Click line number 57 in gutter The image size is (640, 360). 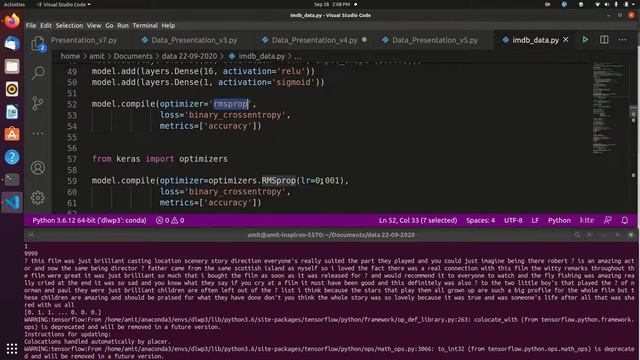pos(72,159)
